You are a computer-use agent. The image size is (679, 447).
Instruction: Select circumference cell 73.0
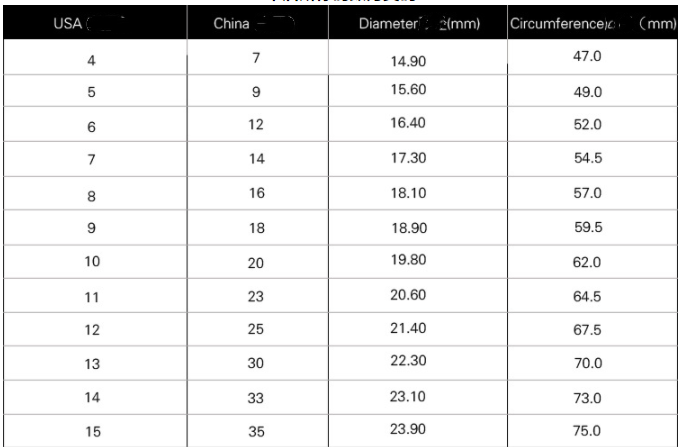[587, 399]
